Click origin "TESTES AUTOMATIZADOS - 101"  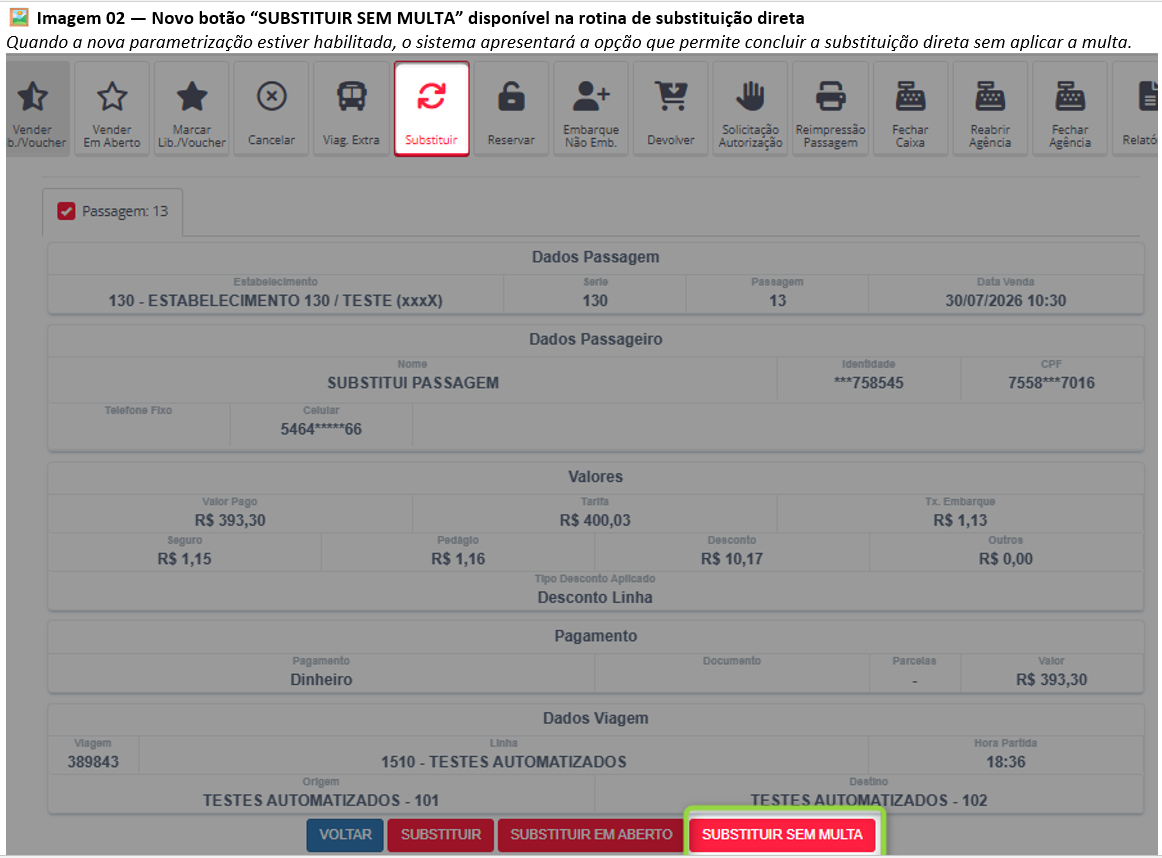coord(321,800)
